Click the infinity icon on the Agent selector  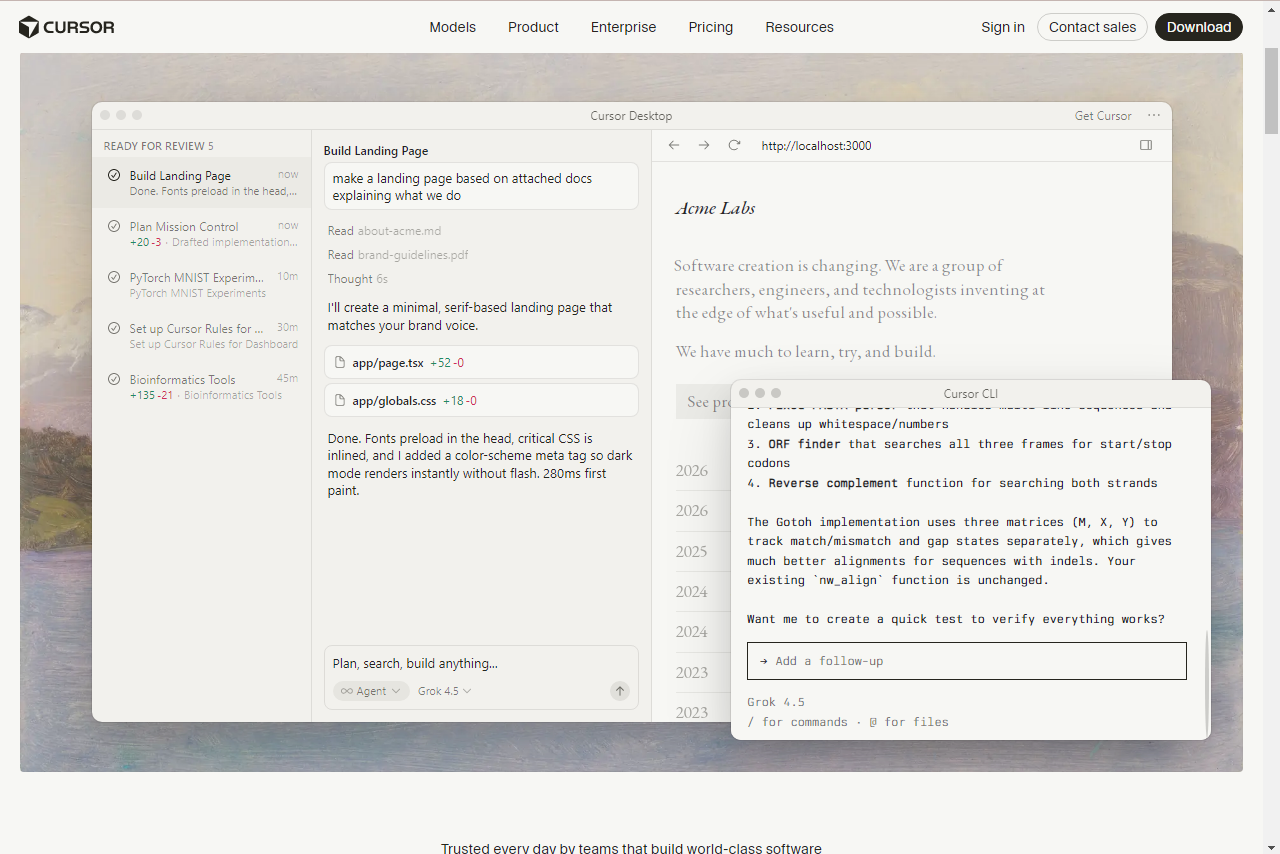click(x=347, y=691)
